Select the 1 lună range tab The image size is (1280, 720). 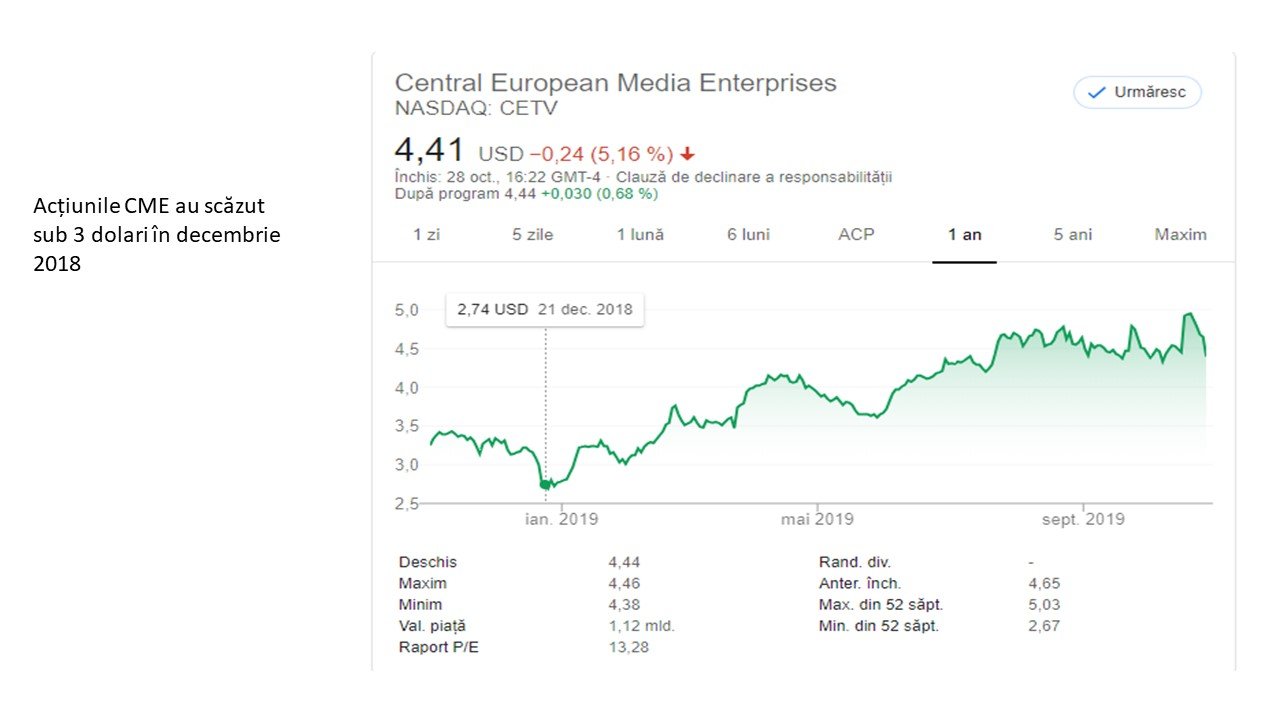tap(640, 235)
